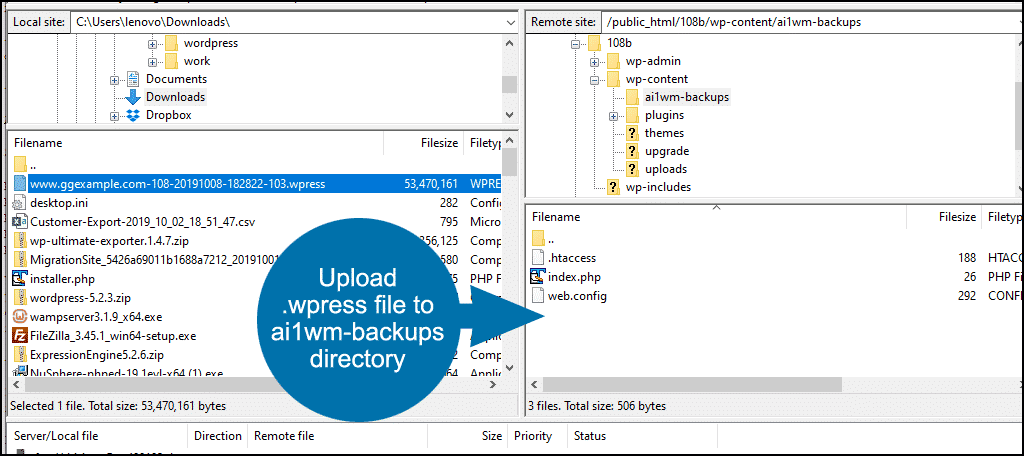Click the wampserver exe icon
Screen dimensions: 1024x456
coord(20,318)
